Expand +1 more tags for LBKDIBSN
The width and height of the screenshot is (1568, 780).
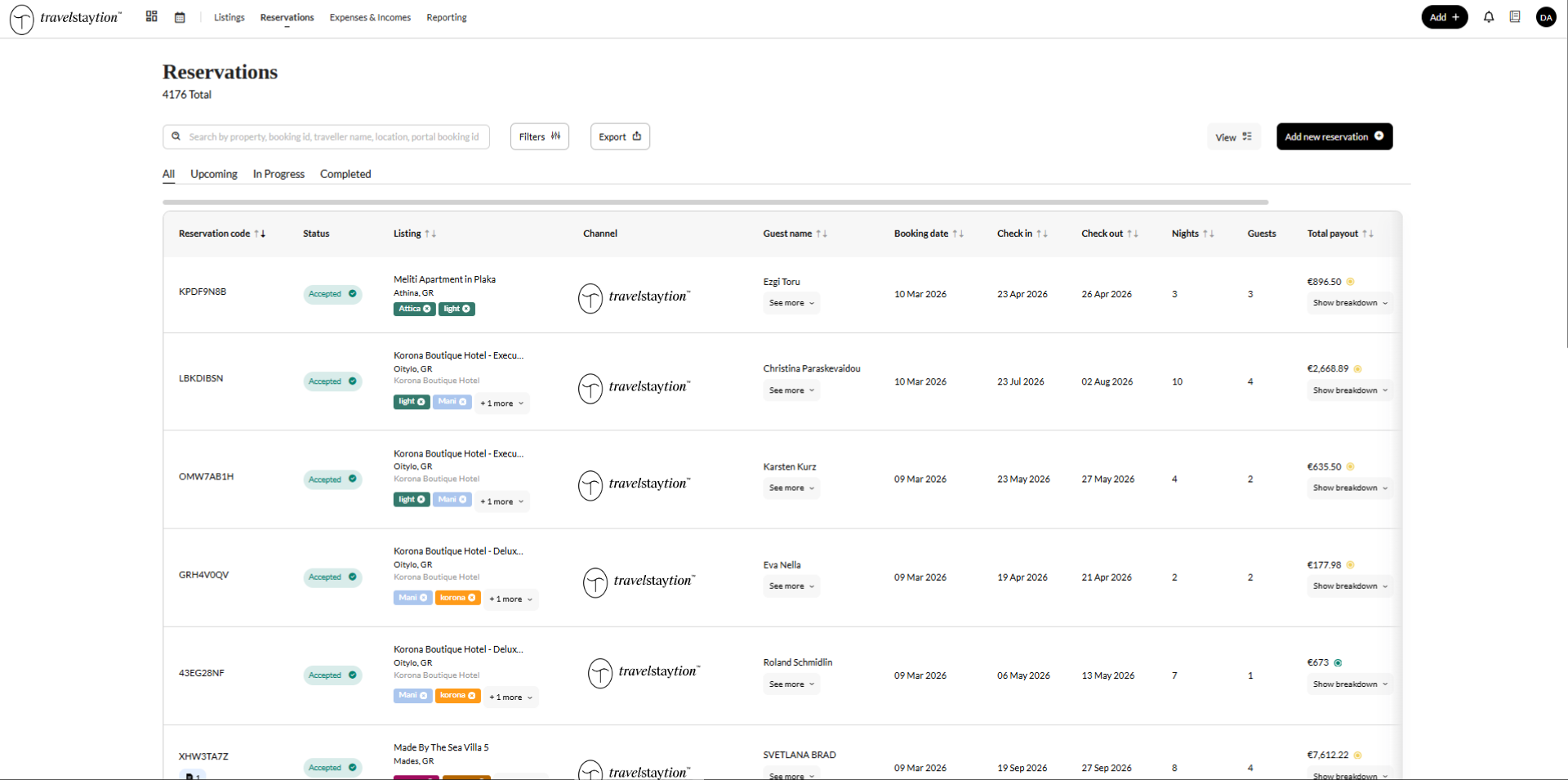click(501, 403)
